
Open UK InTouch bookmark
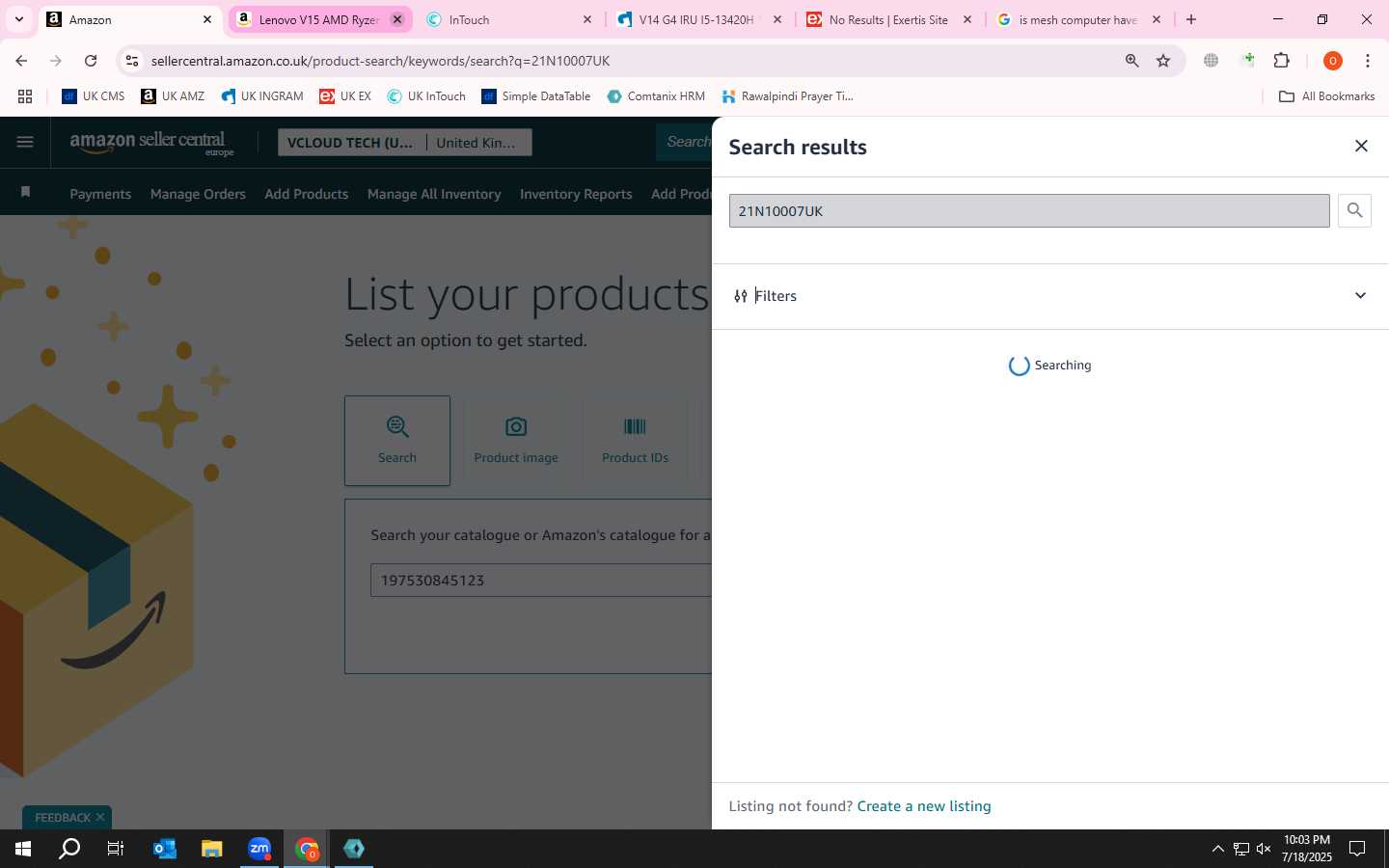(x=426, y=96)
